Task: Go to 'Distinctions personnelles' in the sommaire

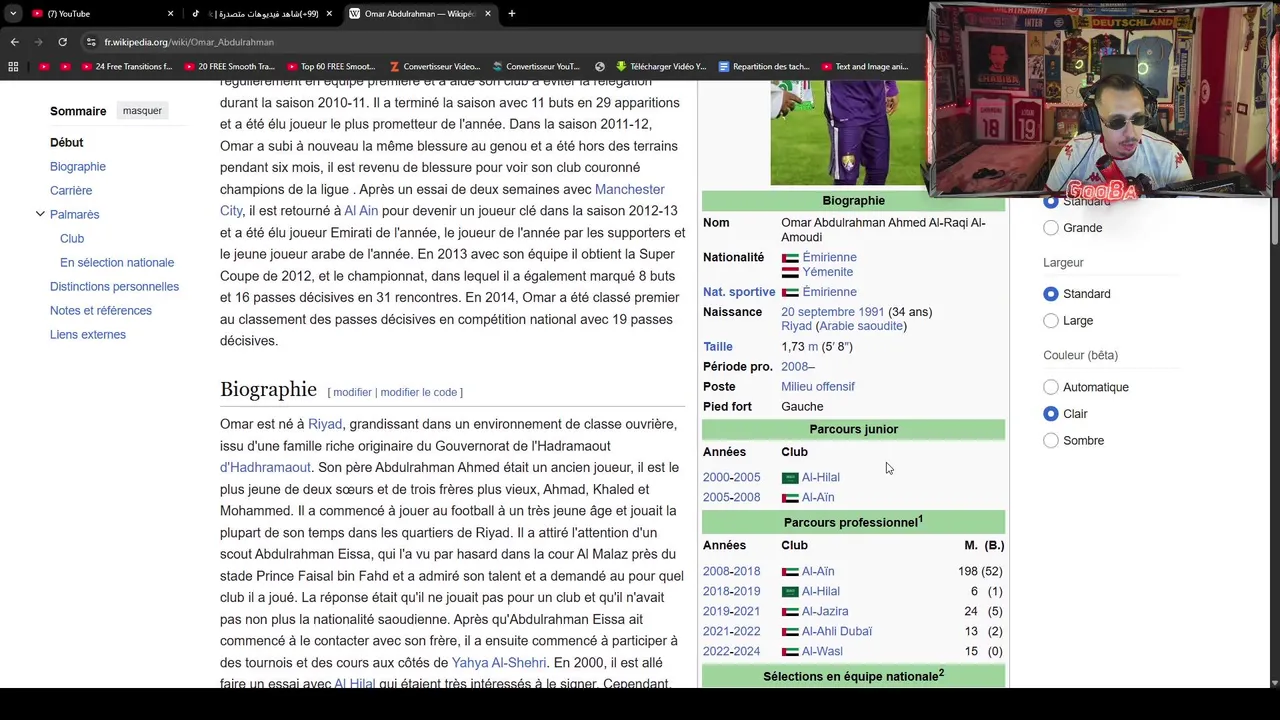Action: coord(114,287)
